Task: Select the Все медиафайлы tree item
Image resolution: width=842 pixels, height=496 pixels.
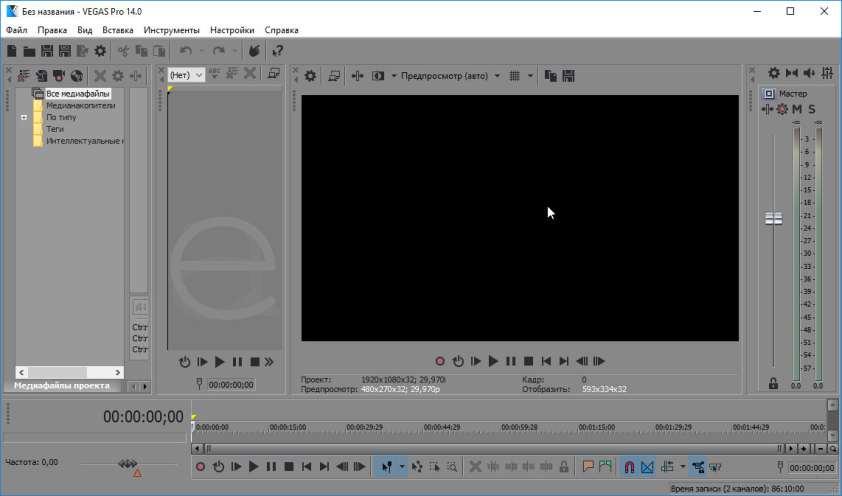Action: (x=77, y=93)
